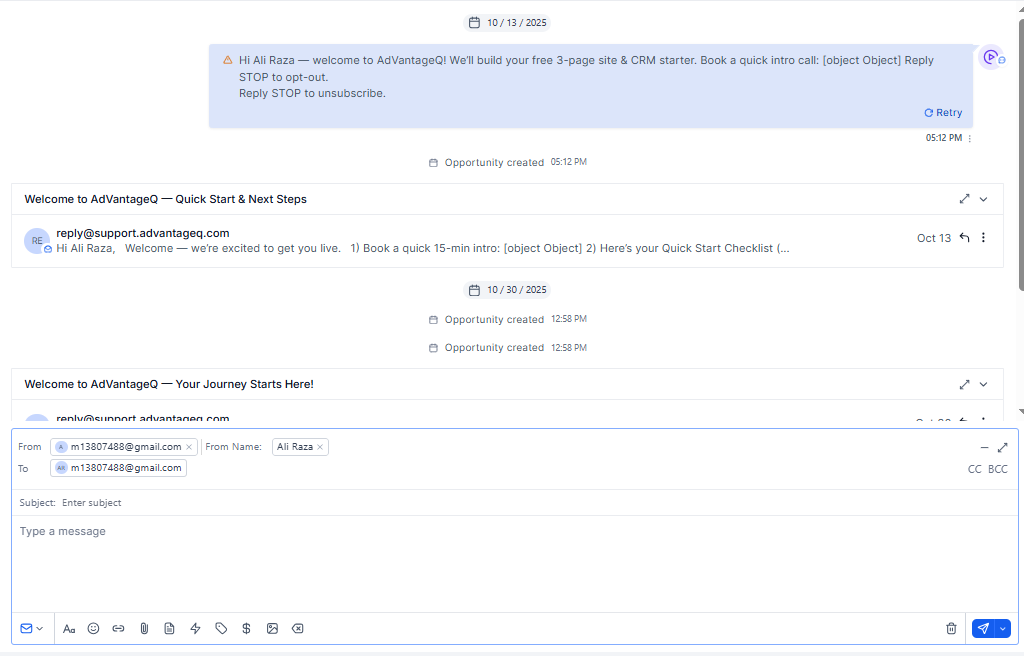Insert an emoji into the message
1024x656 pixels.
click(94, 629)
